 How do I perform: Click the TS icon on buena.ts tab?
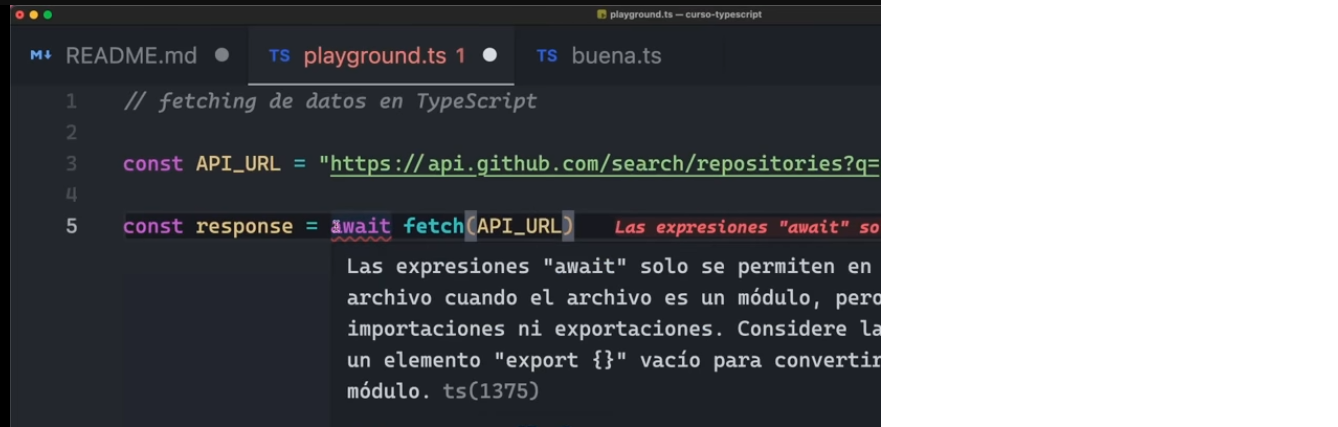click(547, 56)
